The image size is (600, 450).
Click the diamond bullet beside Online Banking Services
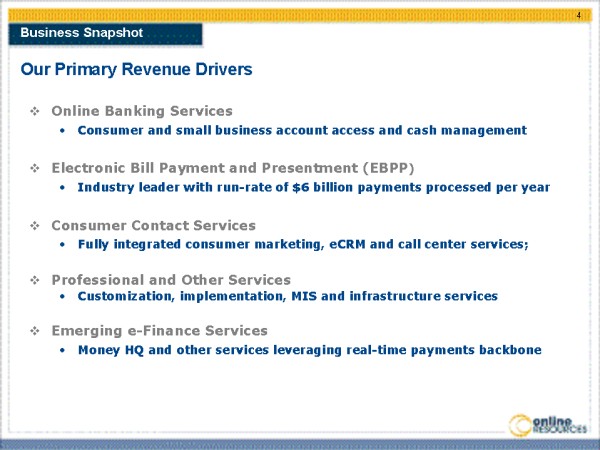[35, 111]
